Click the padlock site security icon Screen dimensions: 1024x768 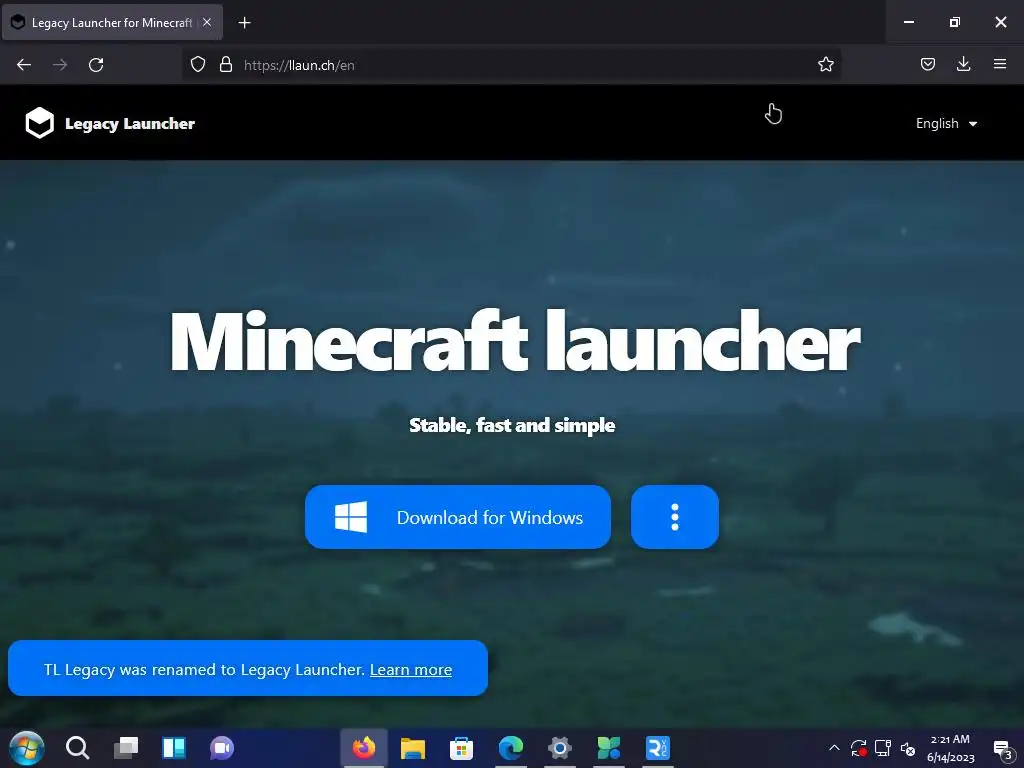(x=226, y=65)
